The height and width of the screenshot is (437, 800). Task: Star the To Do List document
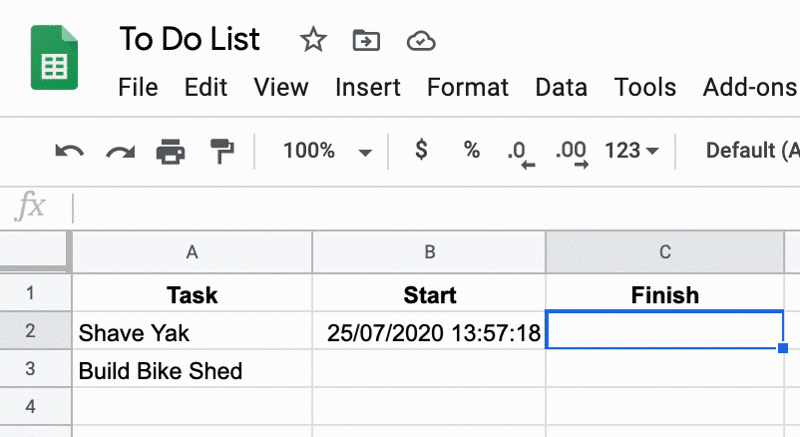[x=313, y=40]
